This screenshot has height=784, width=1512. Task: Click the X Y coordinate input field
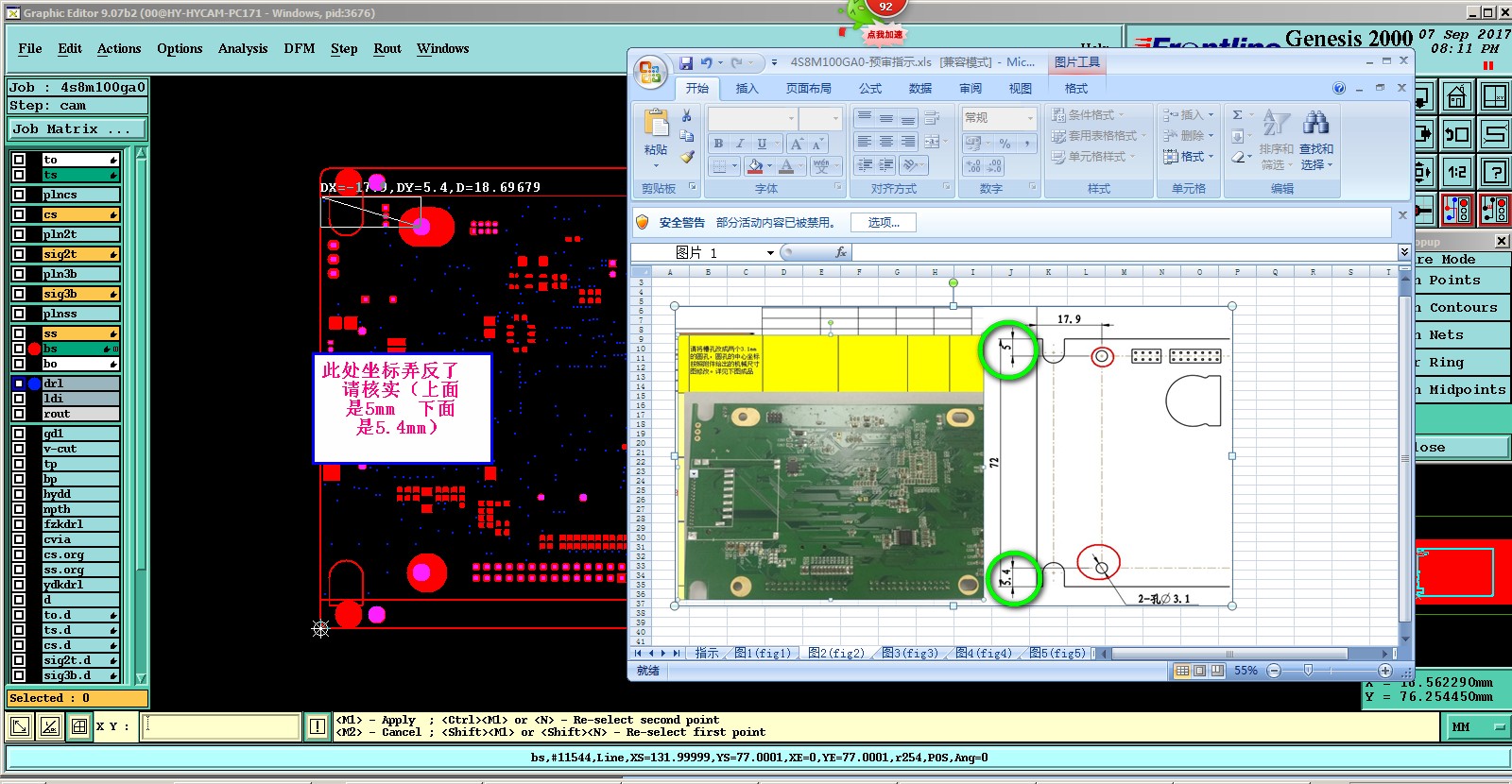pos(221,726)
